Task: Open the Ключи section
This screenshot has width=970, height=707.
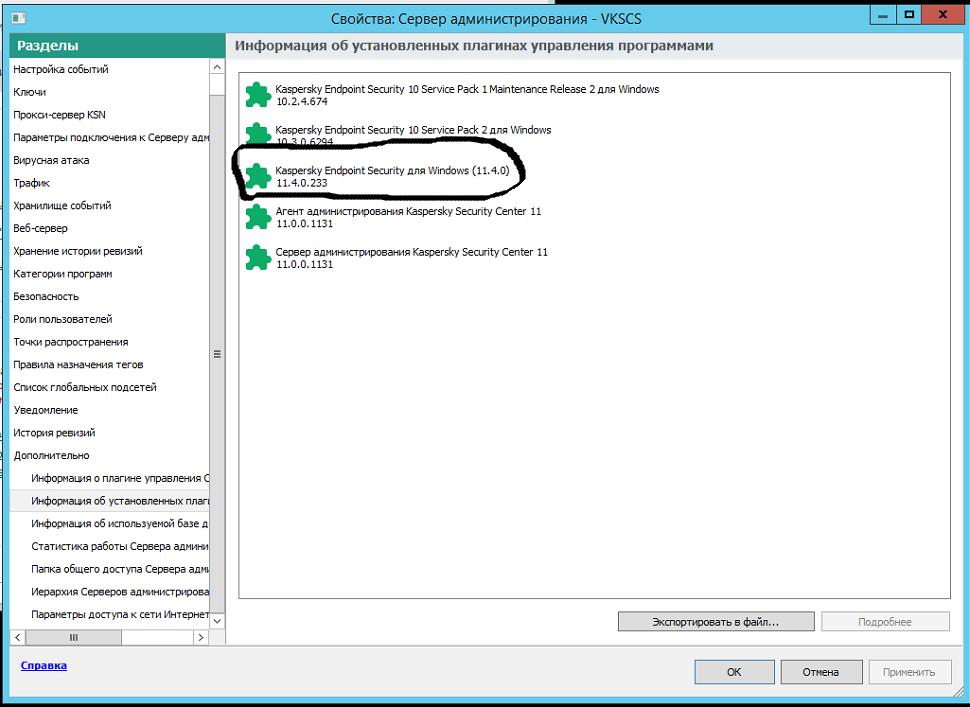Action: click(30, 92)
